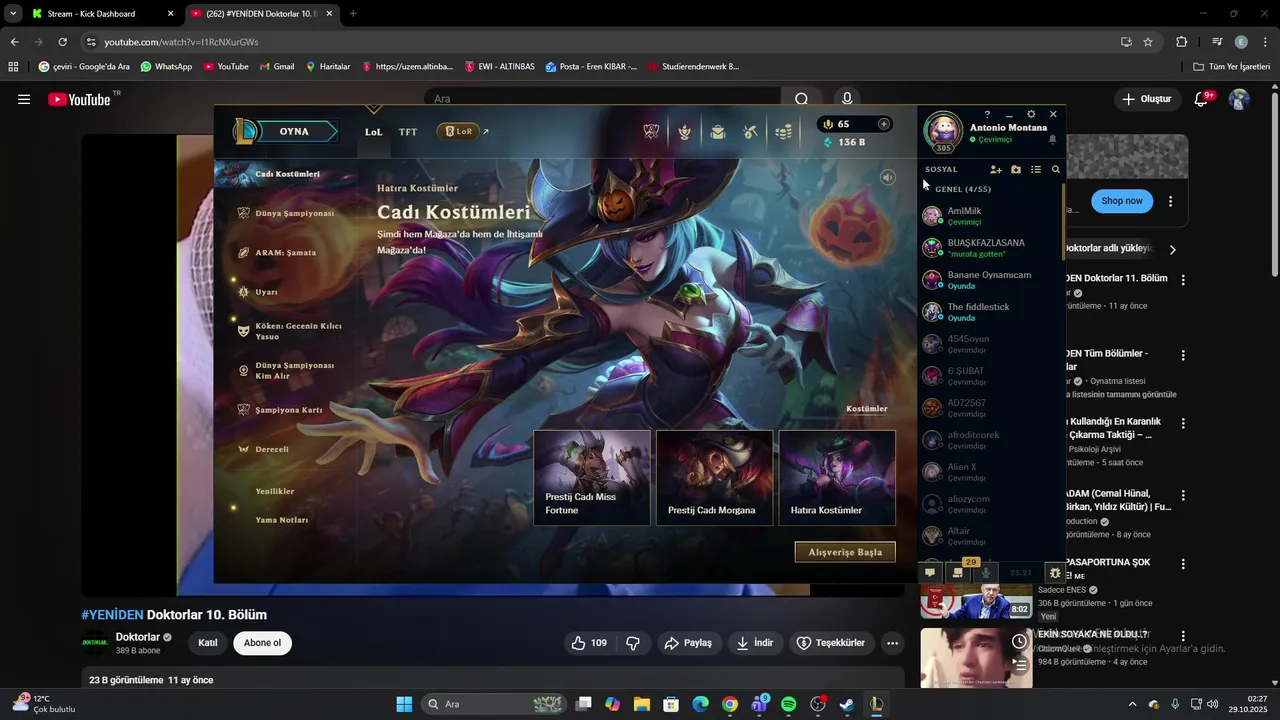
Task: Select Dereceli in the side list
Action: point(271,449)
